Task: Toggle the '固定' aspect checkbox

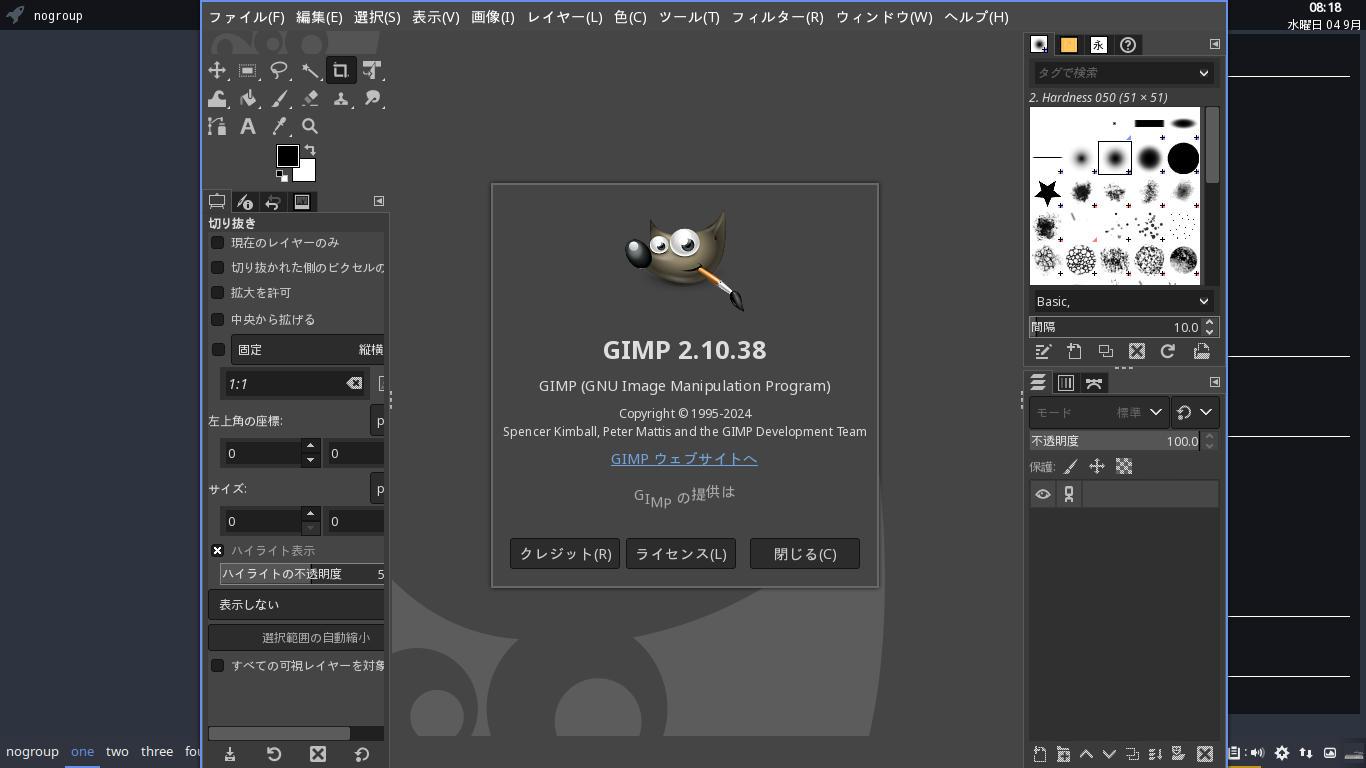Action: pyautogui.click(x=218, y=350)
